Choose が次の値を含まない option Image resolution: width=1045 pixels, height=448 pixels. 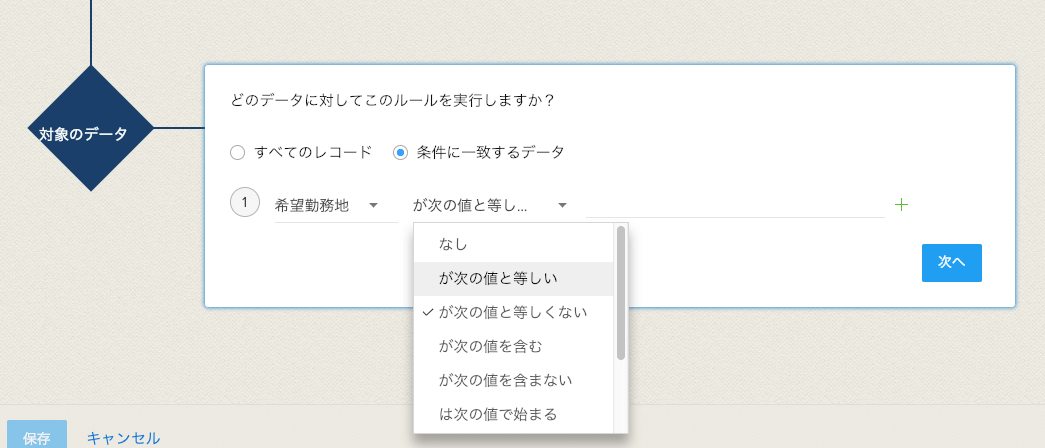point(513,381)
